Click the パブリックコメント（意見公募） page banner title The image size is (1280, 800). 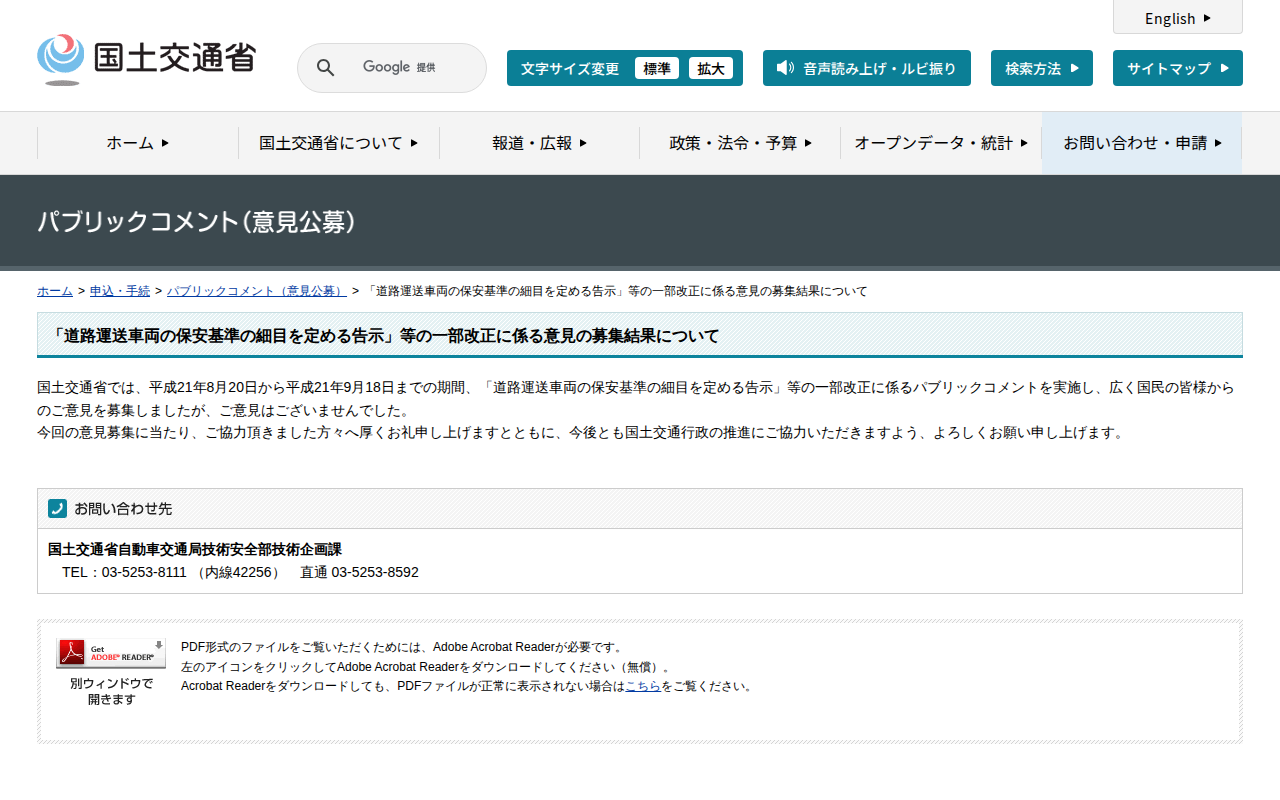(197, 222)
